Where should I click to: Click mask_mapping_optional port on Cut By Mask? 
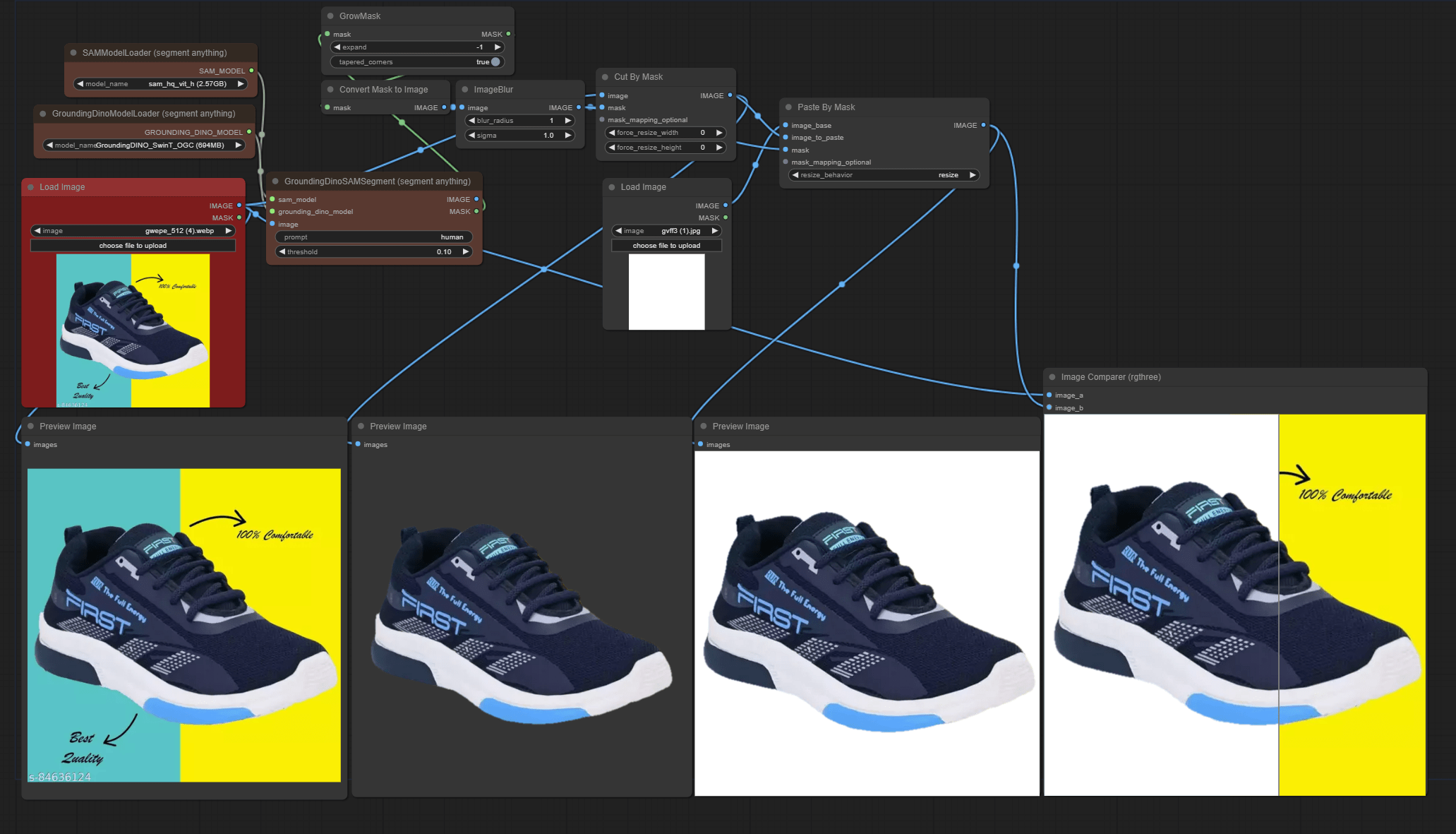602,120
